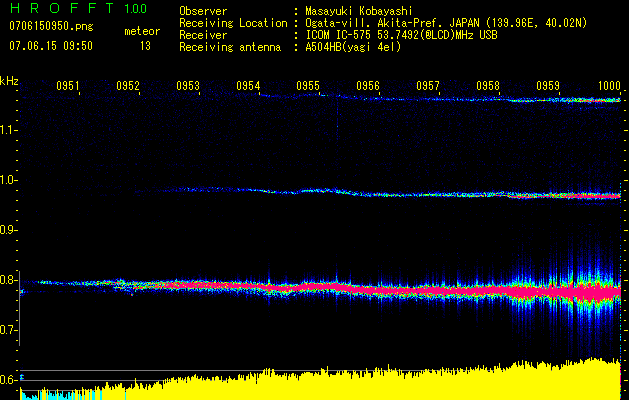Screen dimensions: 629x400
Task: Click the 1000 time marker
Action: (609, 87)
